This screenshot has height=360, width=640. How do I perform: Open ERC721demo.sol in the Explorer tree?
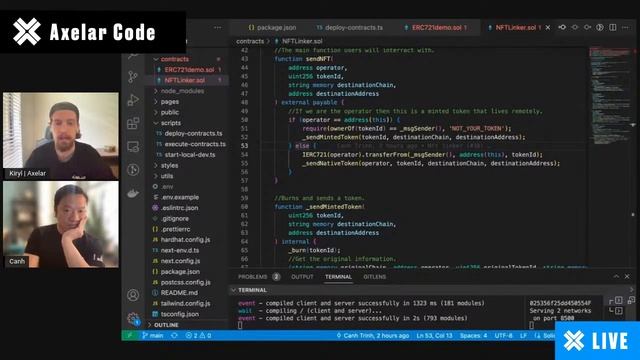189,70
